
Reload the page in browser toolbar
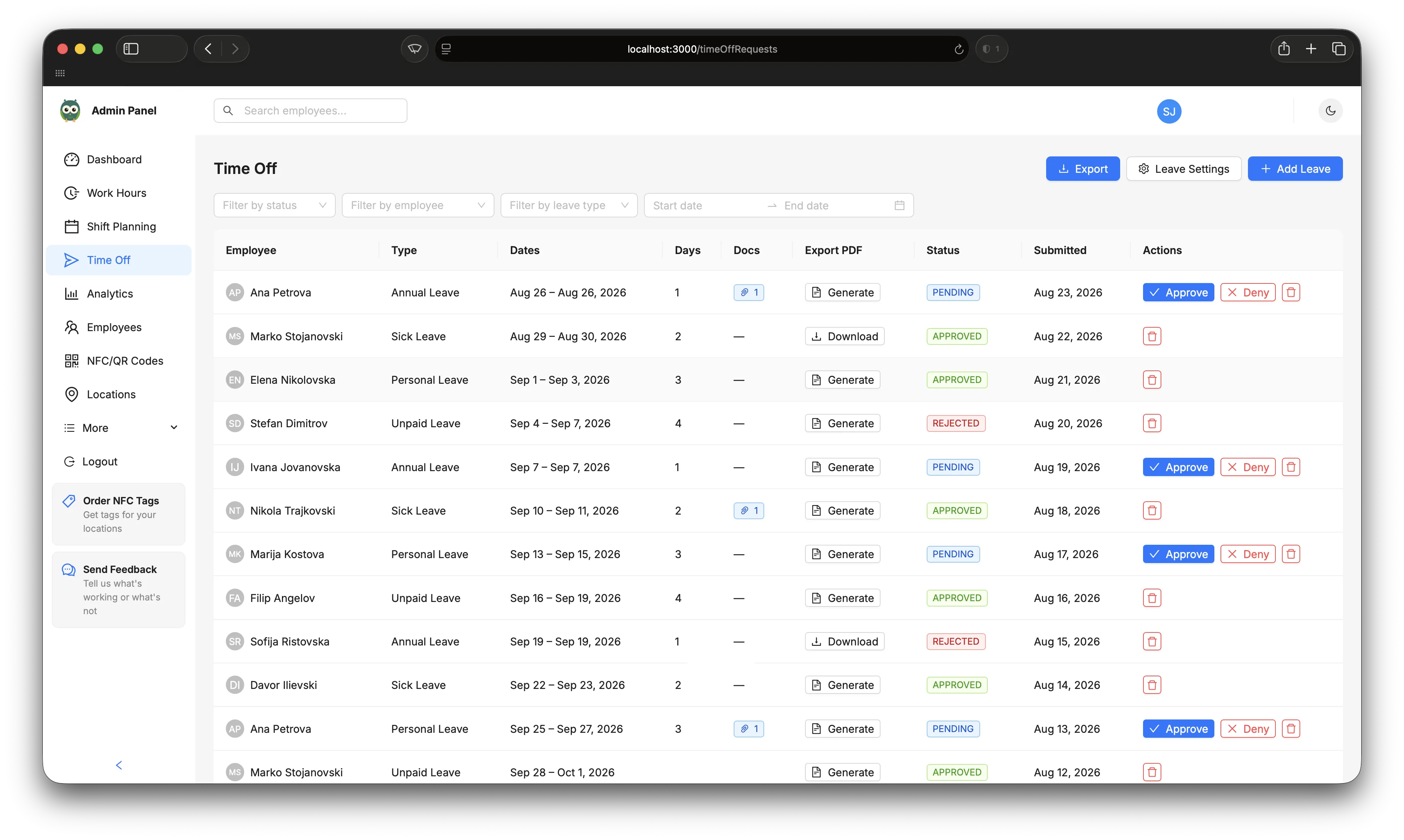(x=958, y=49)
